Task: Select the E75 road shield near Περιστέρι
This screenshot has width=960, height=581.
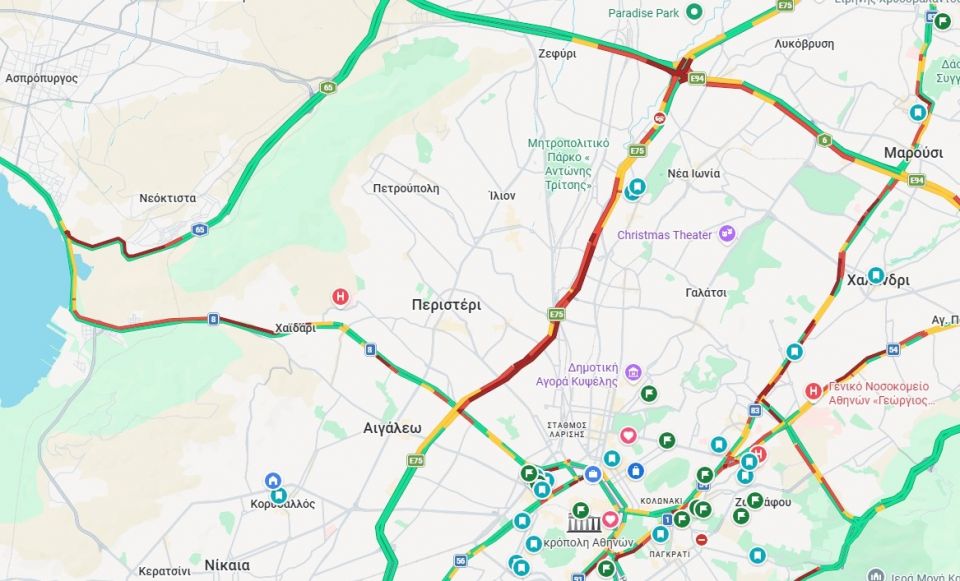Action: pos(556,314)
